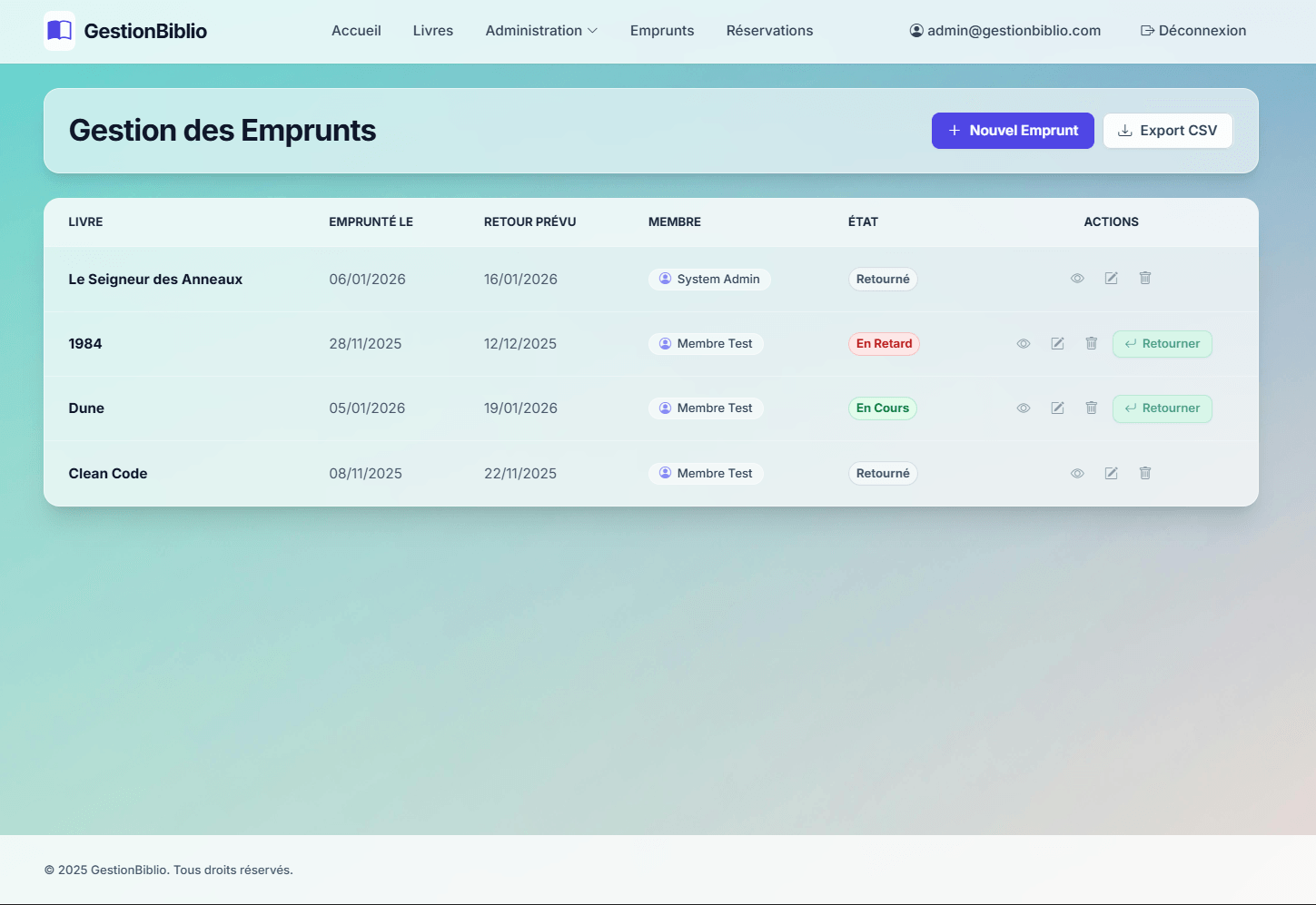Click the Déconnexion logout link
This screenshot has width=1316, height=905.
1193,31
